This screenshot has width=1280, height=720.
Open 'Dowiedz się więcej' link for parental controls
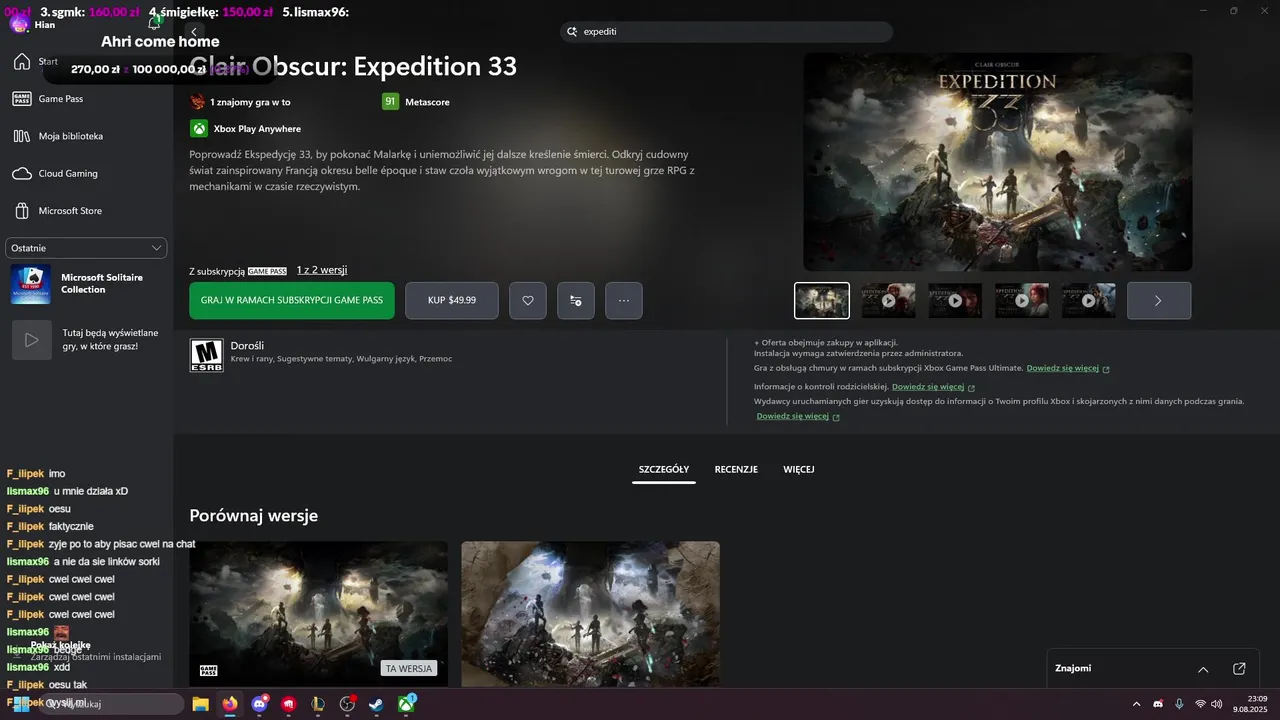tap(934, 387)
